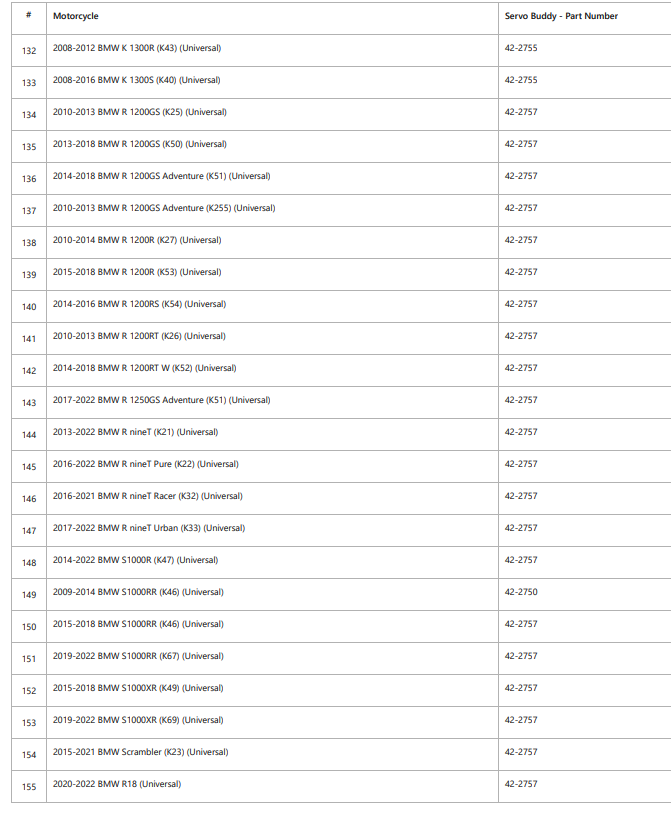
Task: Select 2010-2013 BMW R 1200GS Adventure (K255)
Action: coord(164,208)
